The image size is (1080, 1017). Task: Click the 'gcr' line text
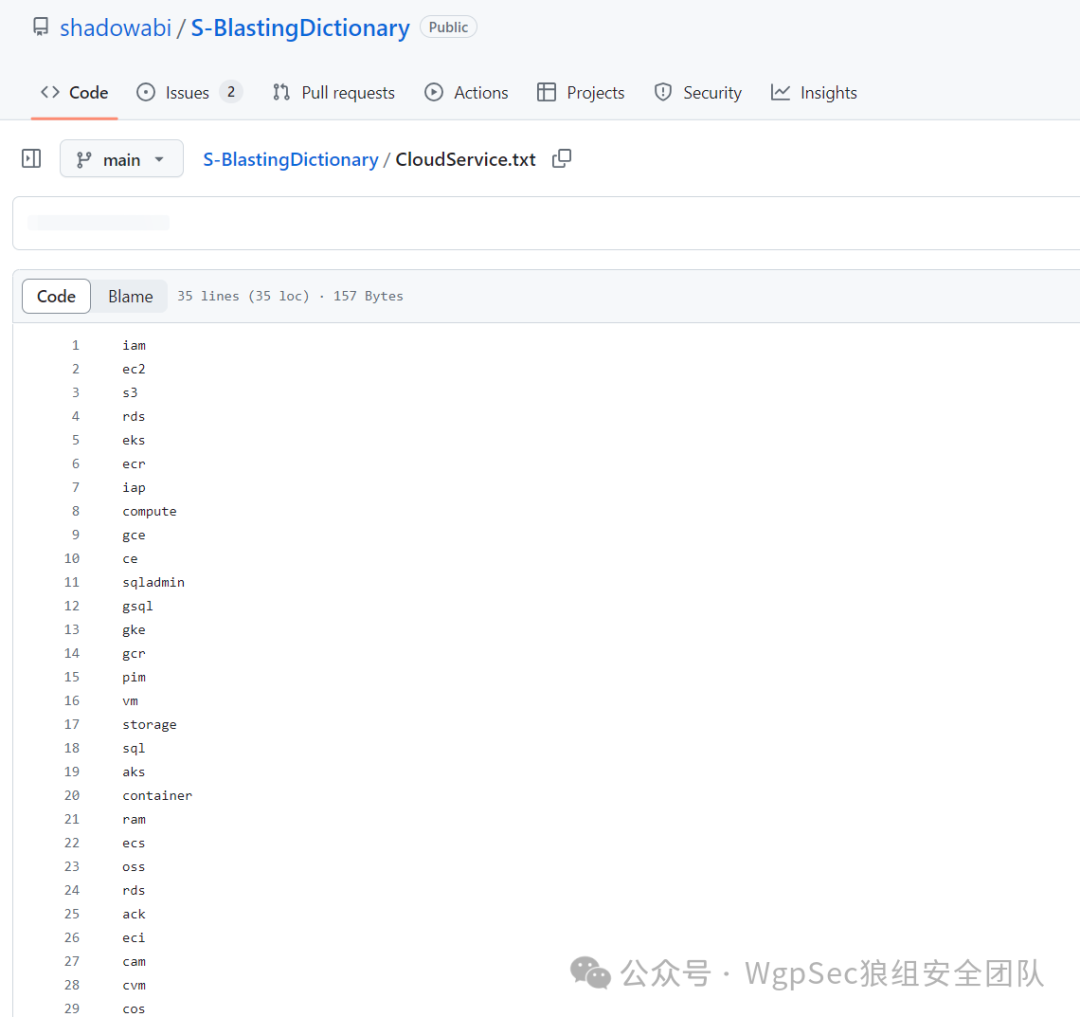(x=134, y=653)
